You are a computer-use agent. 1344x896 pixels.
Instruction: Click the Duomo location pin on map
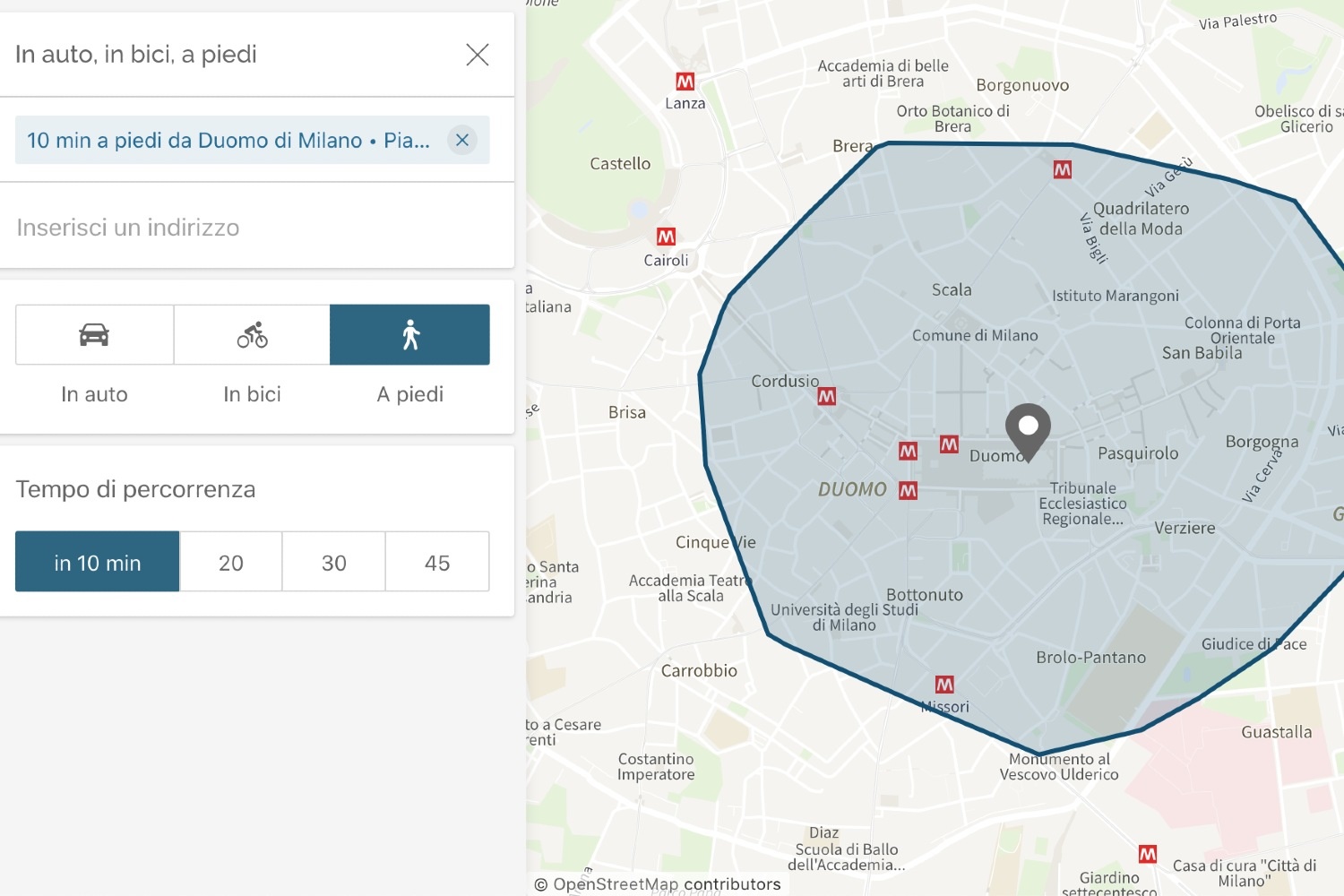coord(1028,428)
